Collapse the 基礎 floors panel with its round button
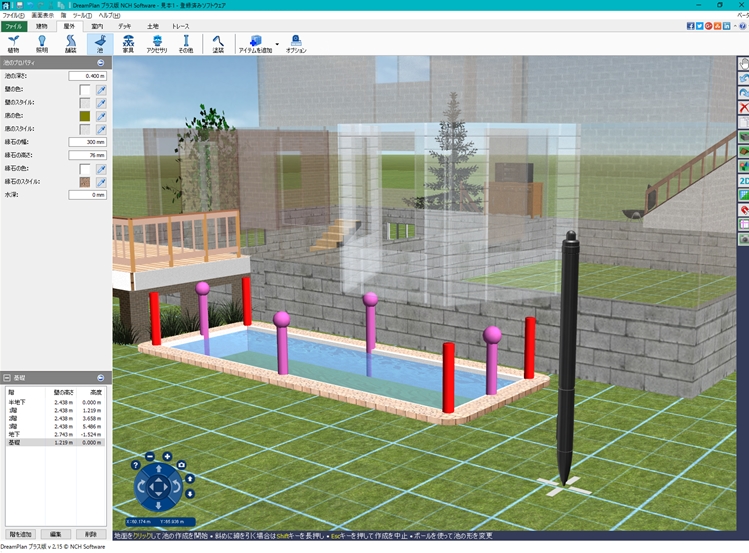 point(100,378)
